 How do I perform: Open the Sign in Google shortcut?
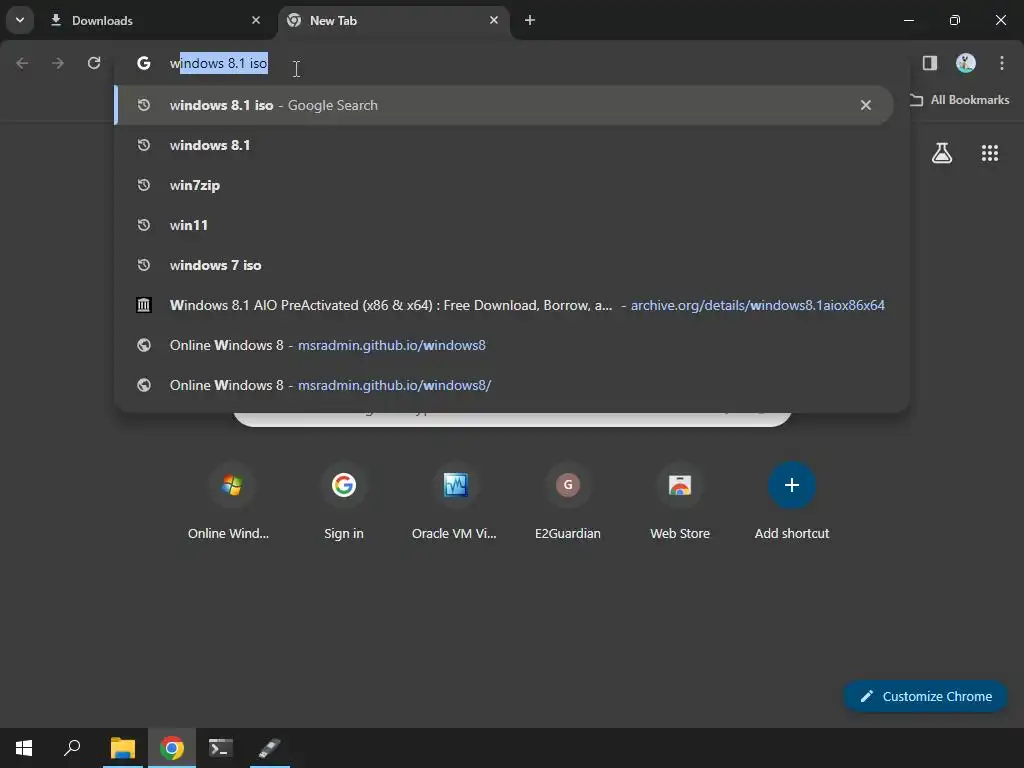pyautogui.click(x=344, y=502)
